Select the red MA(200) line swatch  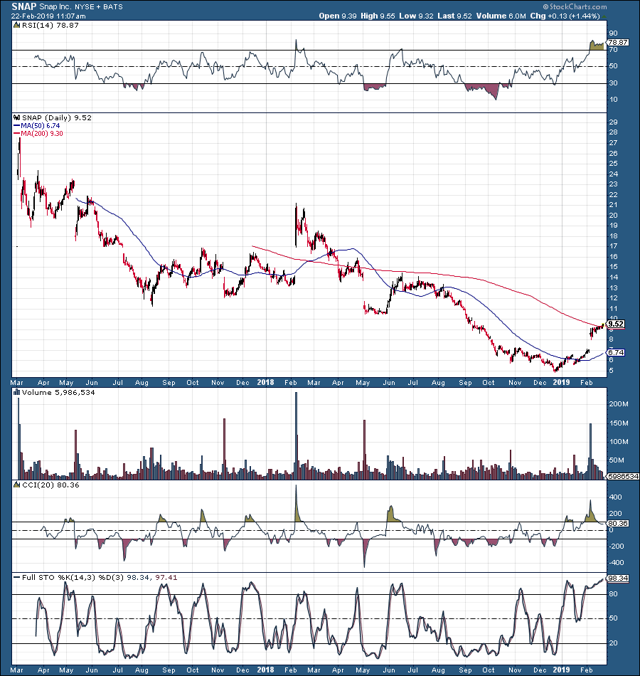click(17, 134)
